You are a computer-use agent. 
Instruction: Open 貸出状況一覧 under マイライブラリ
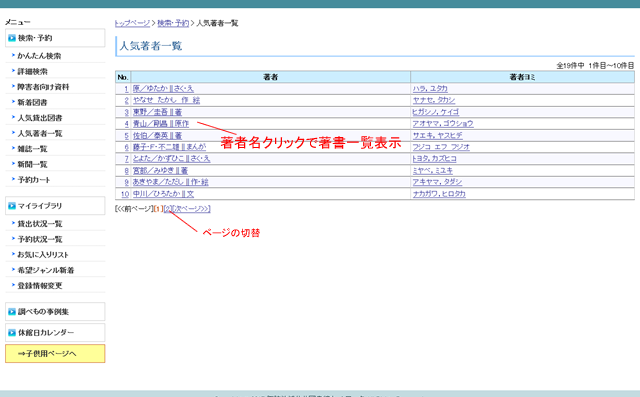click(x=40, y=224)
